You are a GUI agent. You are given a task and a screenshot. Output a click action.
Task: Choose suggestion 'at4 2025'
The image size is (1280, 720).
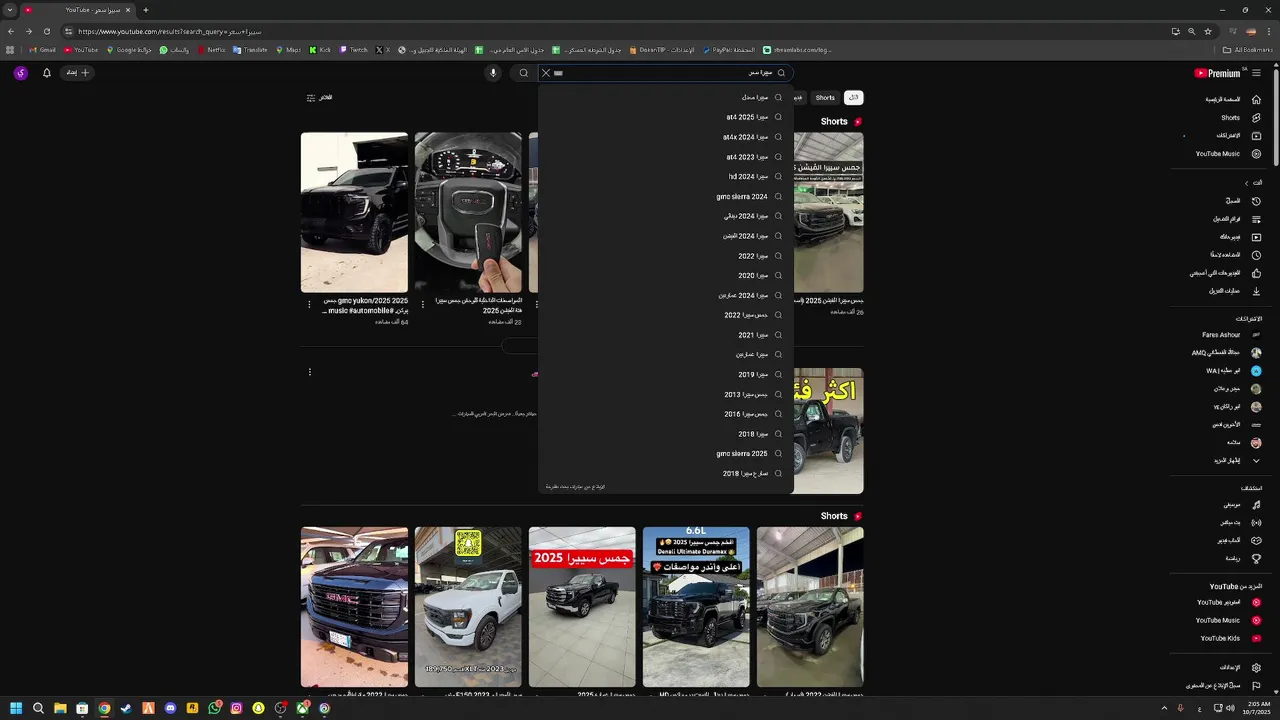coord(666,117)
